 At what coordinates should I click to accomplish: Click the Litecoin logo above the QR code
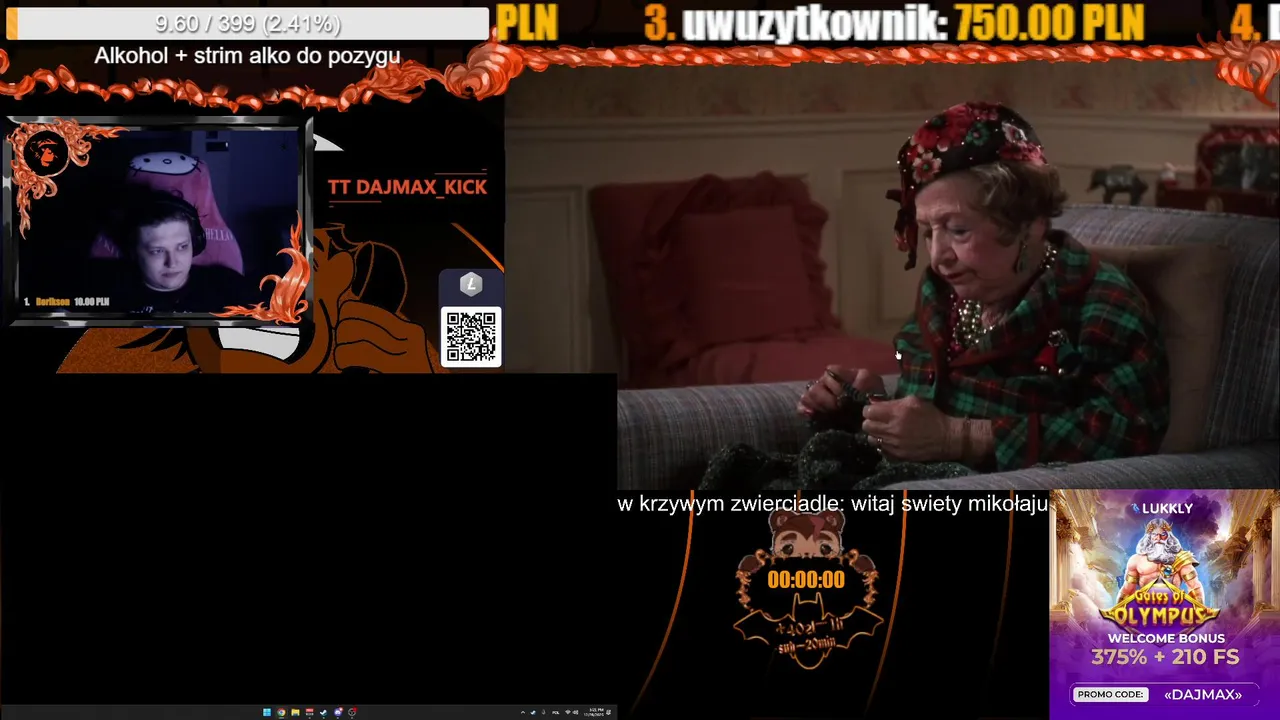coord(471,286)
